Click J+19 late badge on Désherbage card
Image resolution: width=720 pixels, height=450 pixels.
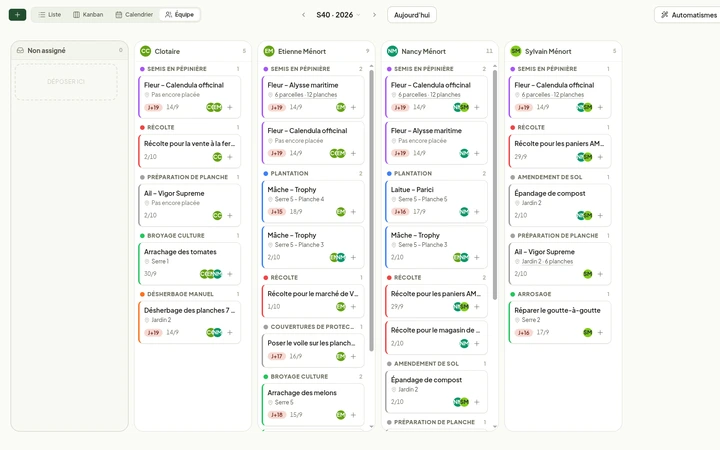153,332
